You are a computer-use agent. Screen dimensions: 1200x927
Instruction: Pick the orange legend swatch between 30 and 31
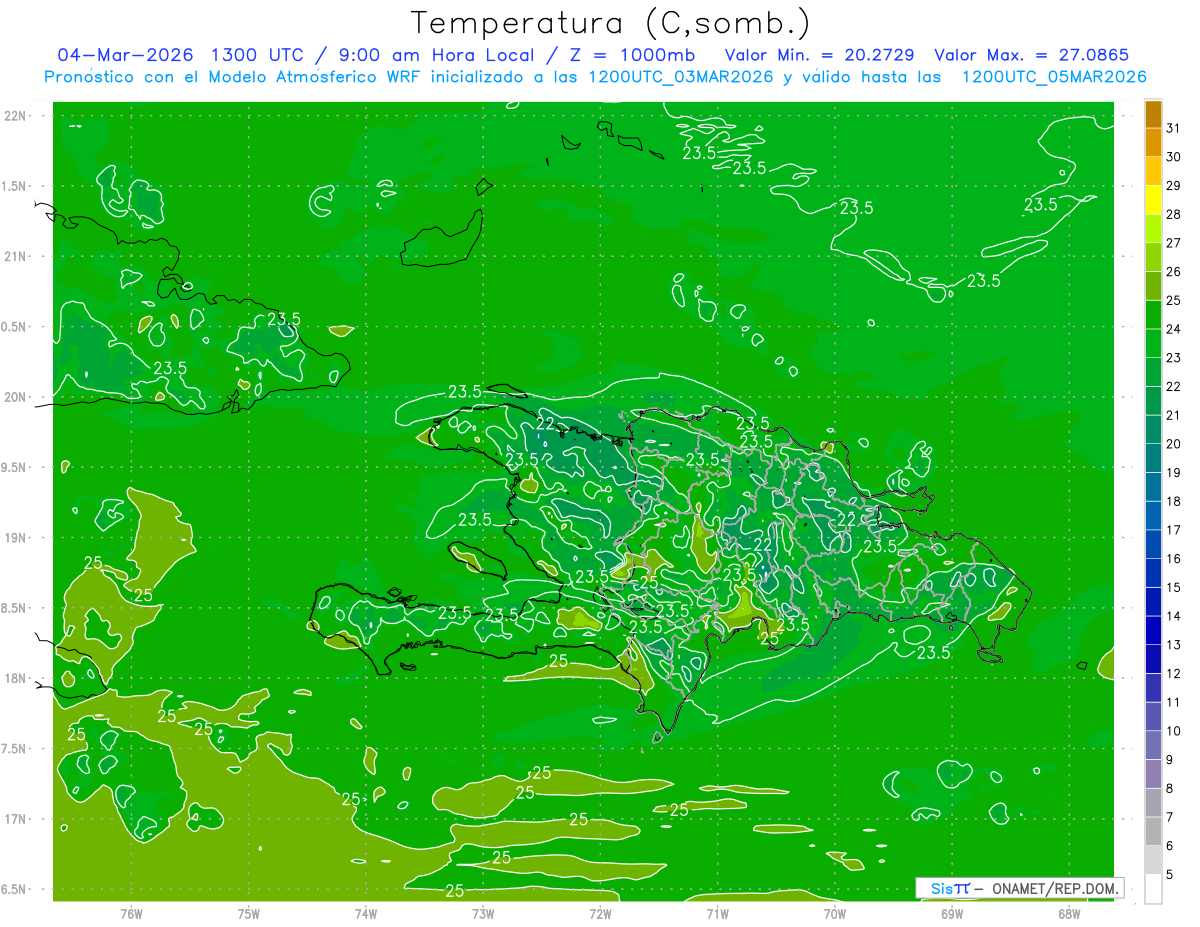click(1153, 142)
